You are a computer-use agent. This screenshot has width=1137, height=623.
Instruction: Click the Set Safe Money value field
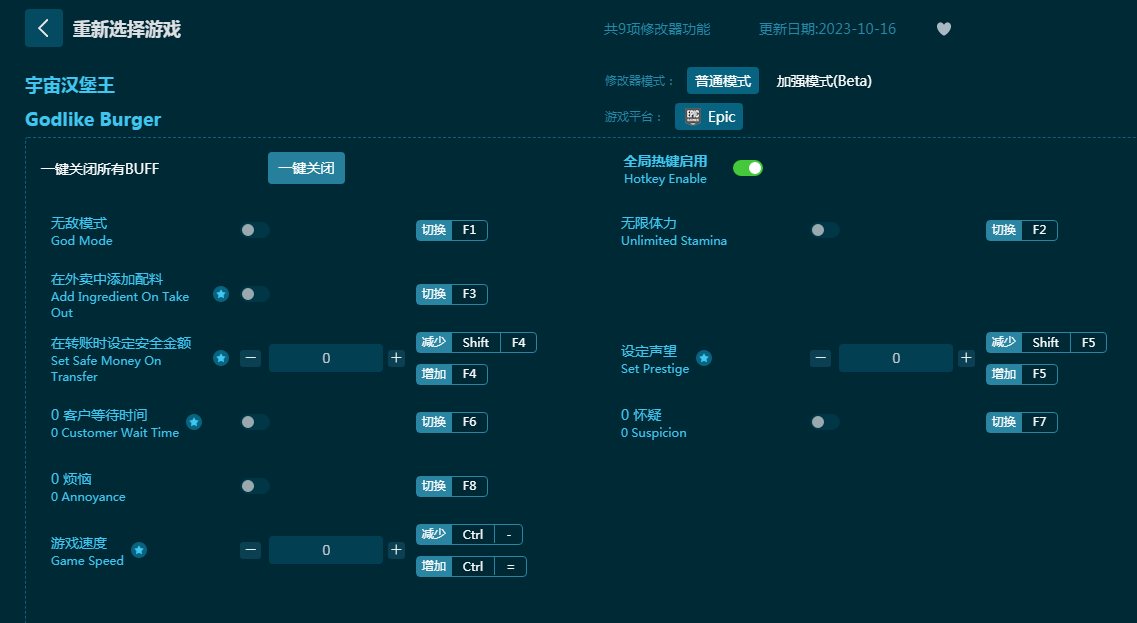pos(326,358)
